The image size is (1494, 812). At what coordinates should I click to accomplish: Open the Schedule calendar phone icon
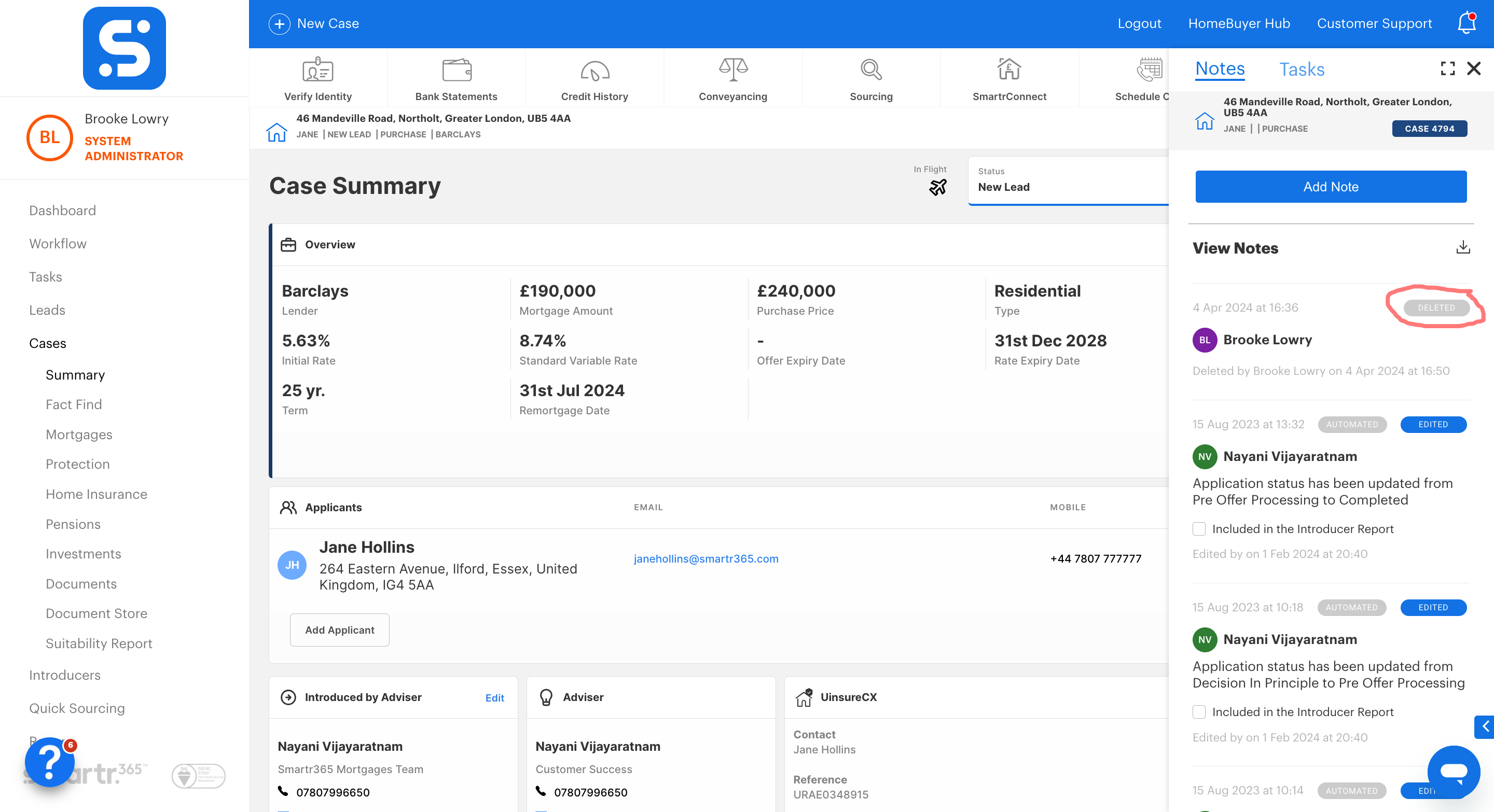1149,69
